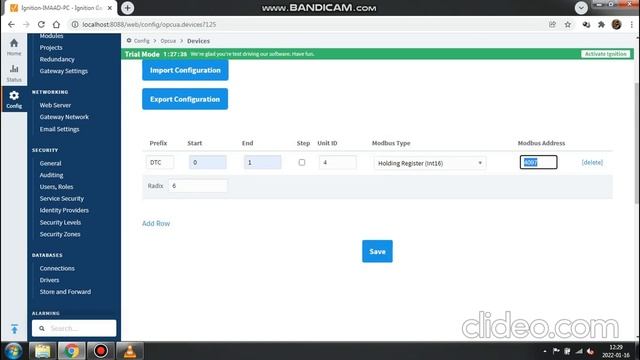Click the page vertical scrollbar
640x360 pixels.
point(637,143)
